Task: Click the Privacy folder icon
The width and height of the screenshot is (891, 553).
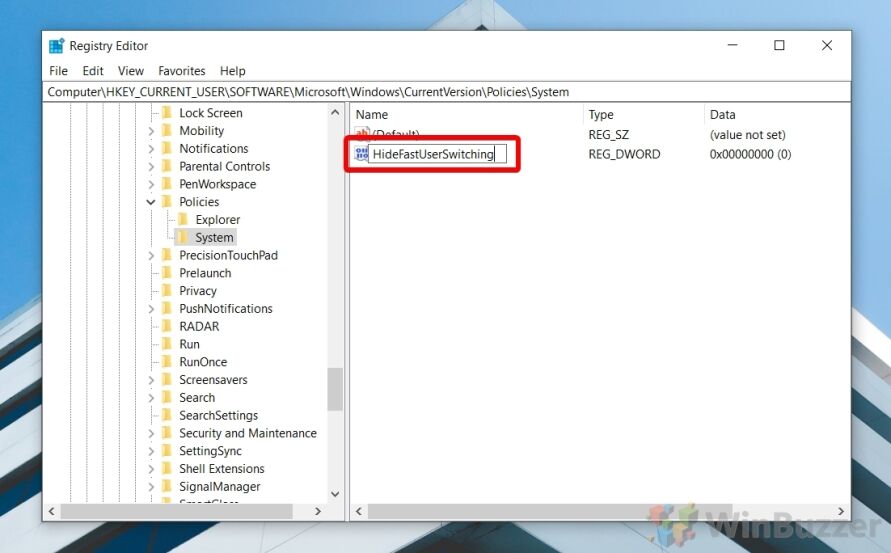Action: 167,290
